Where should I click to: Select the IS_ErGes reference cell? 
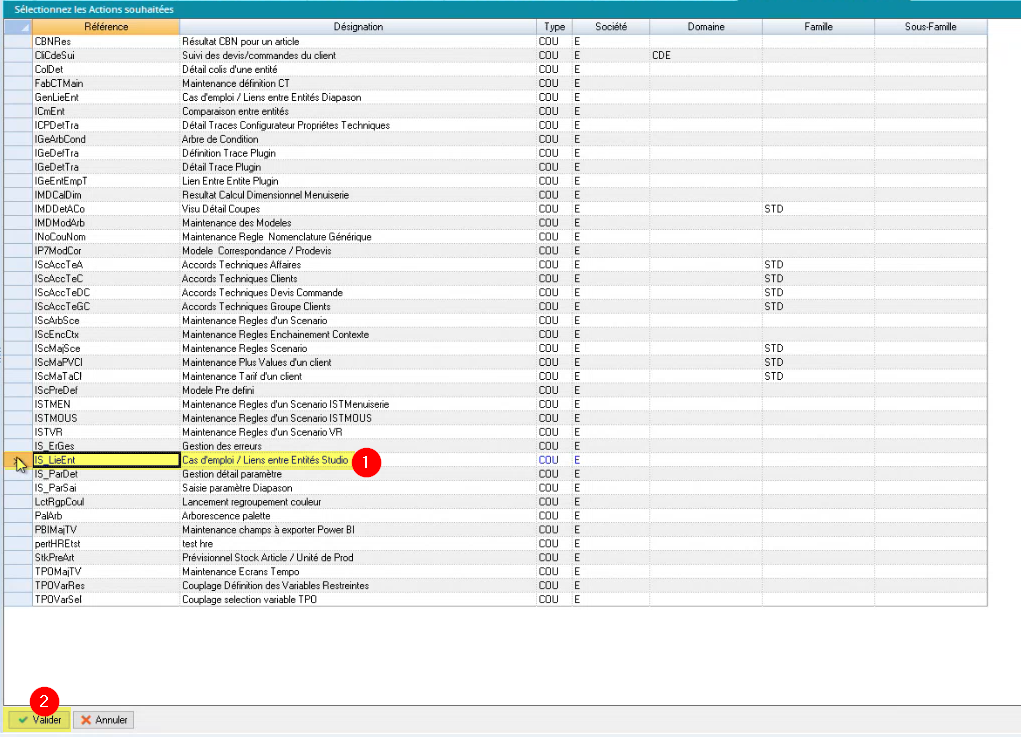coord(105,446)
